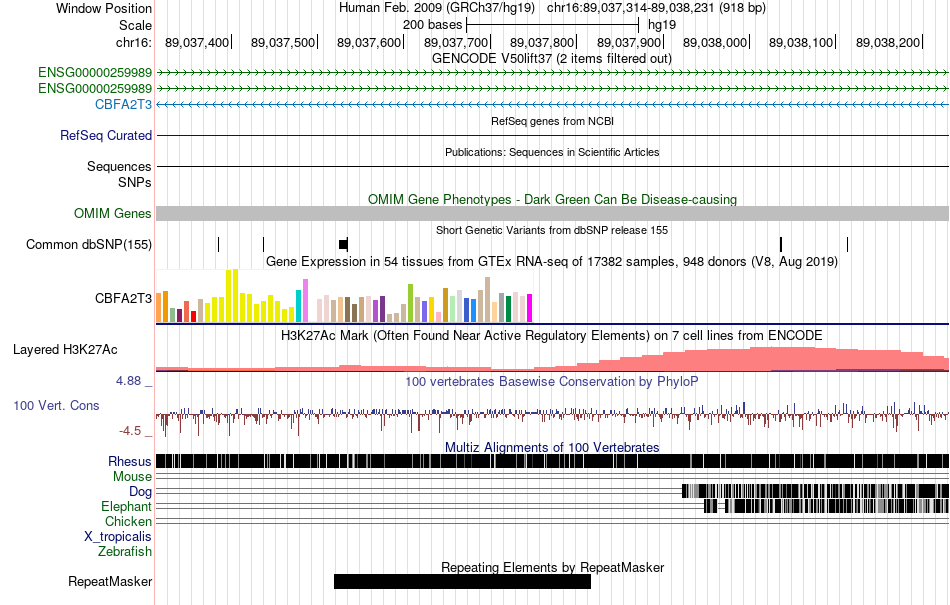This screenshot has height=605, width=950.
Task: Click the 100 Vert. Cons track label
Action: (56, 405)
